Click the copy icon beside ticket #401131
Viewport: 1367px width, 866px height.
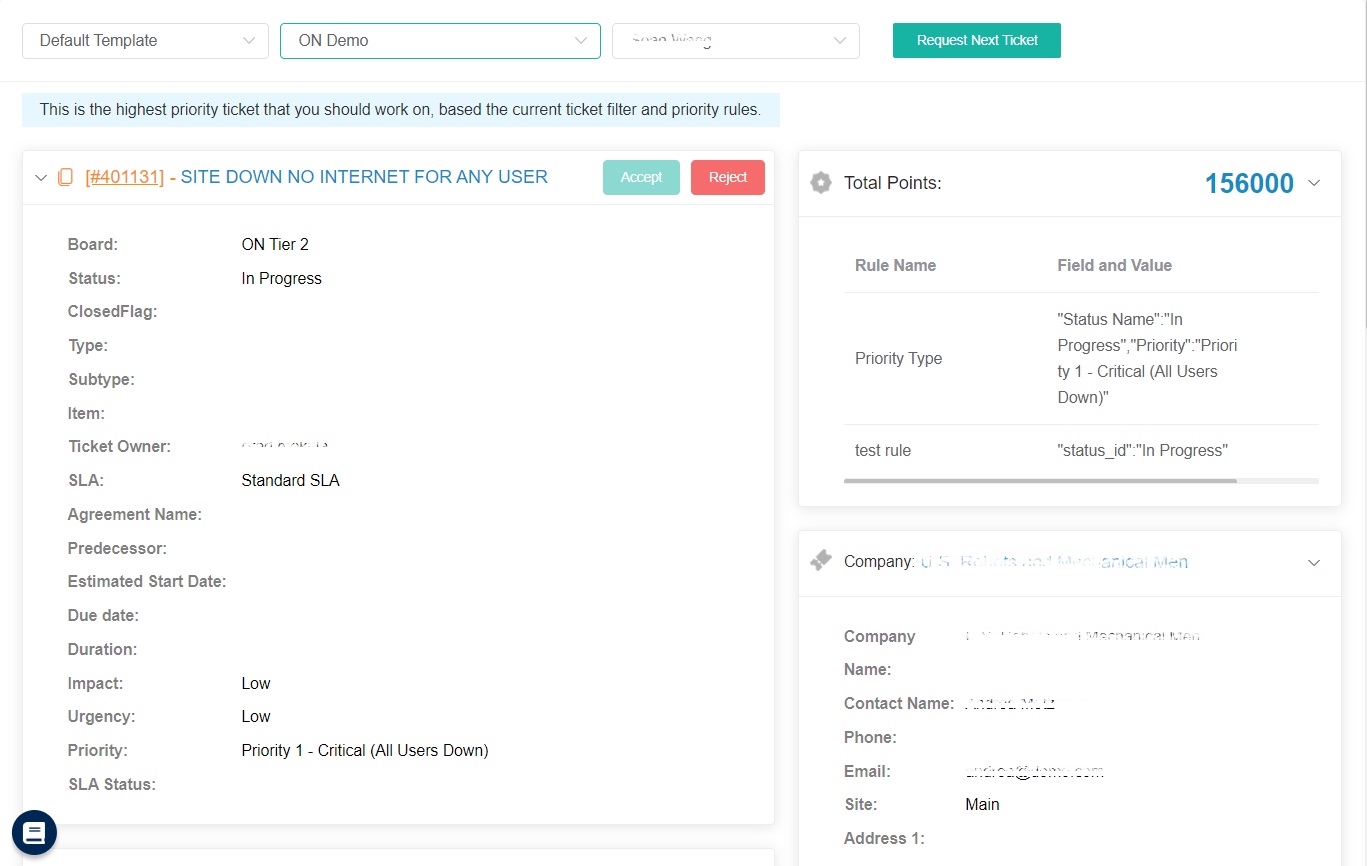pos(65,178)
